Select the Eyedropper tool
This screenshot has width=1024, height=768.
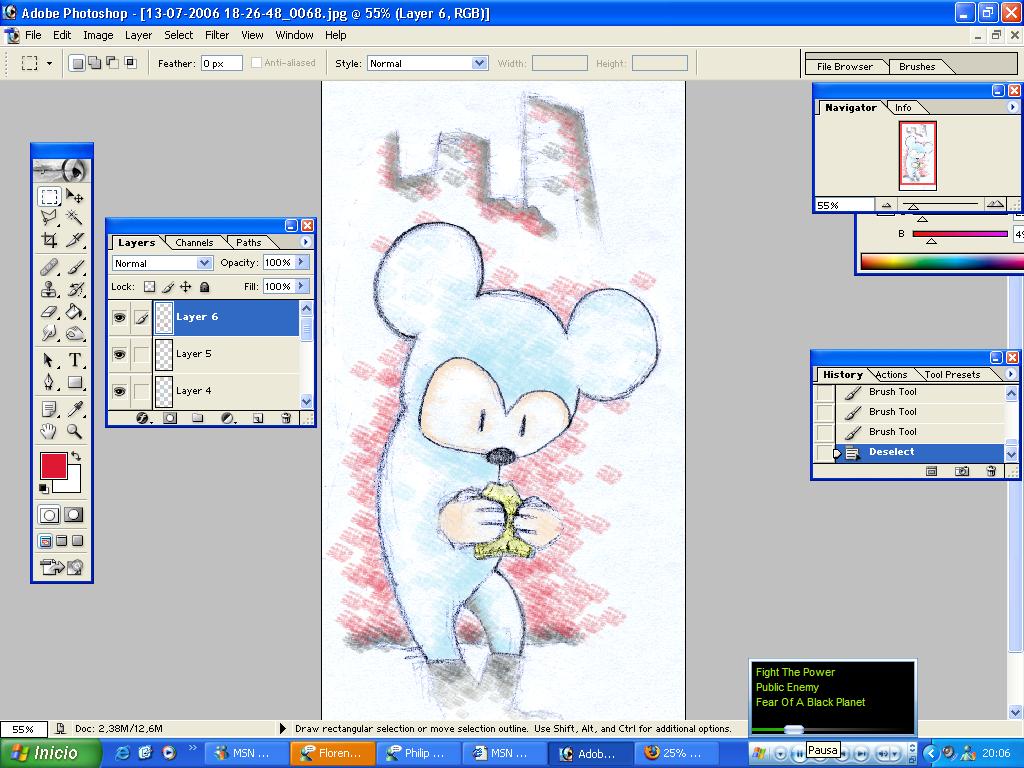click(x=75, y=409)
